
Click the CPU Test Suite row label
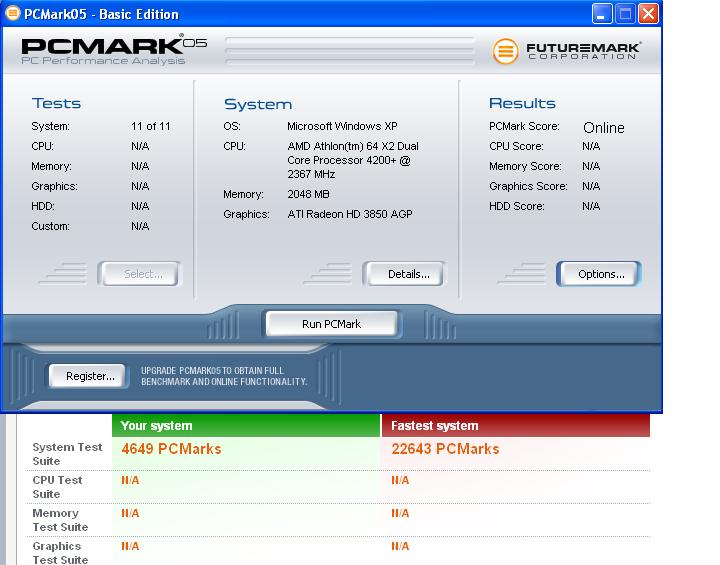(x=57, y=487)
